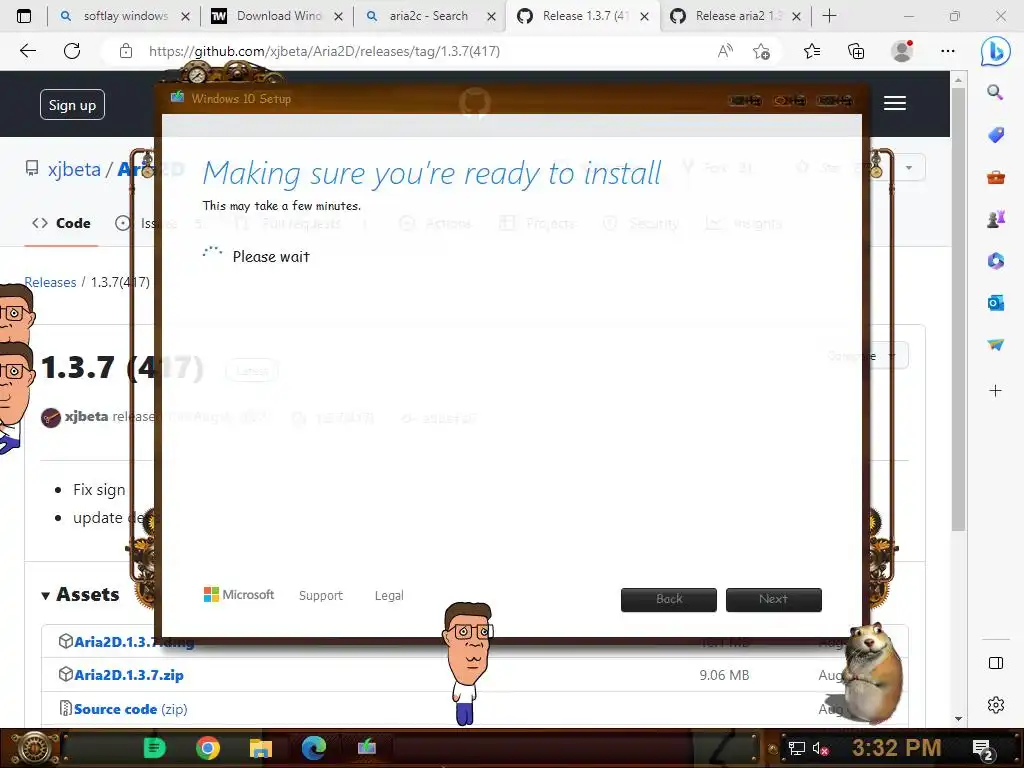Open Microsoft 365 sidebar icon

(x=995, y=261)
